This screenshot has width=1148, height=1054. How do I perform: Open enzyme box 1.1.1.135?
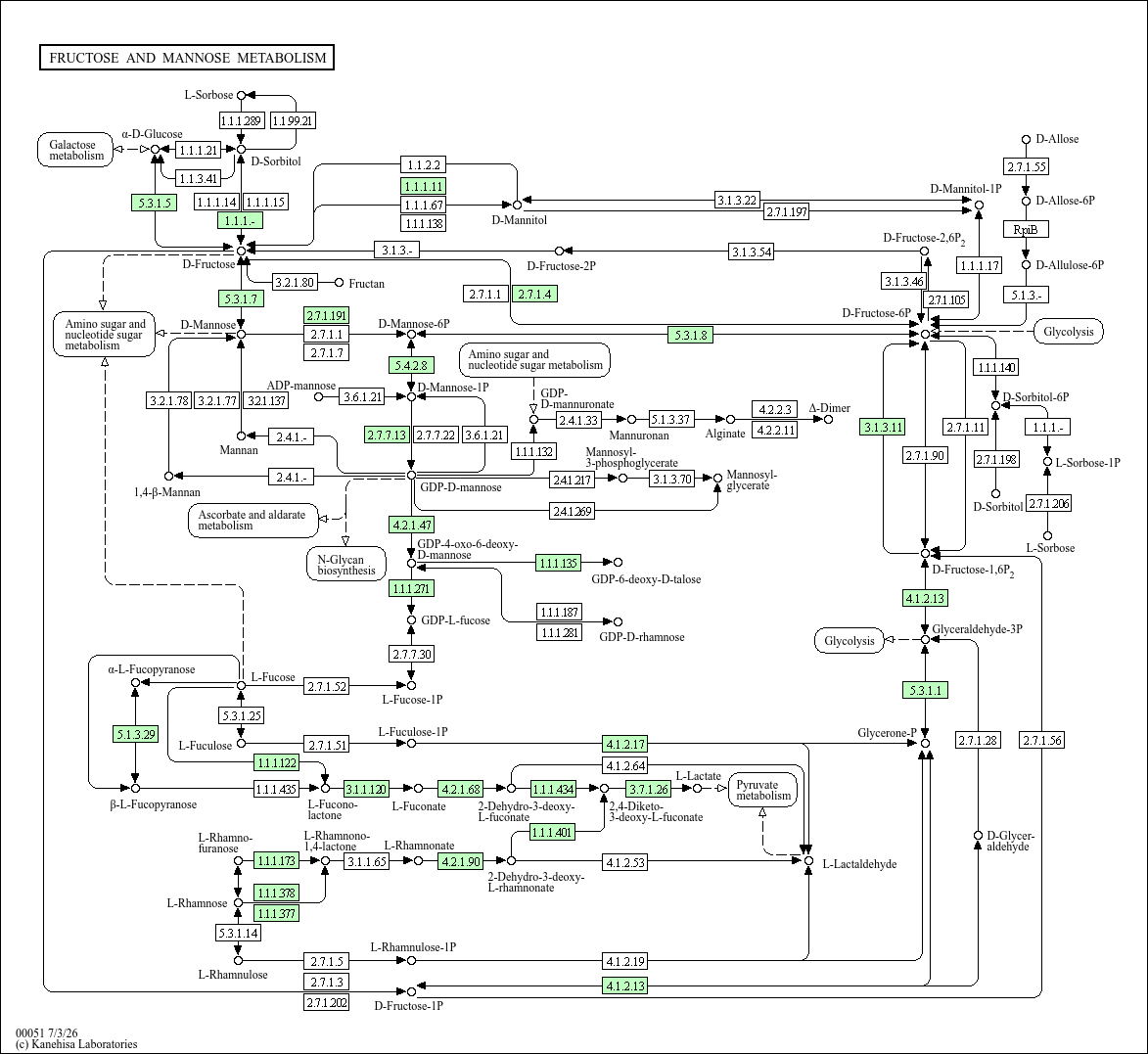[559, 563]
